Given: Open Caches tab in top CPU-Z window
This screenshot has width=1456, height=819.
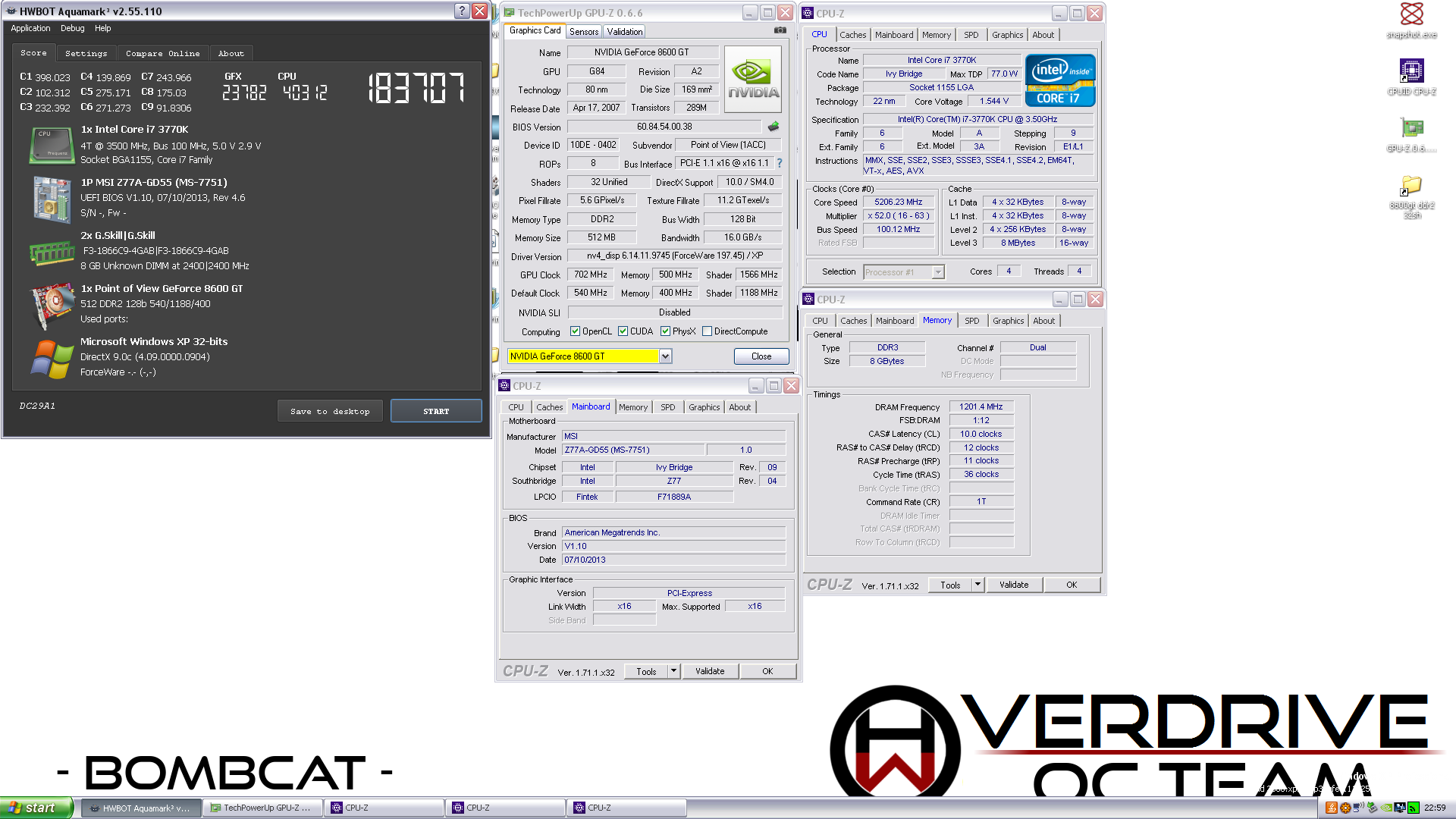Looking at the screenshot, I should pyautogui.click(x=852, y=35).
